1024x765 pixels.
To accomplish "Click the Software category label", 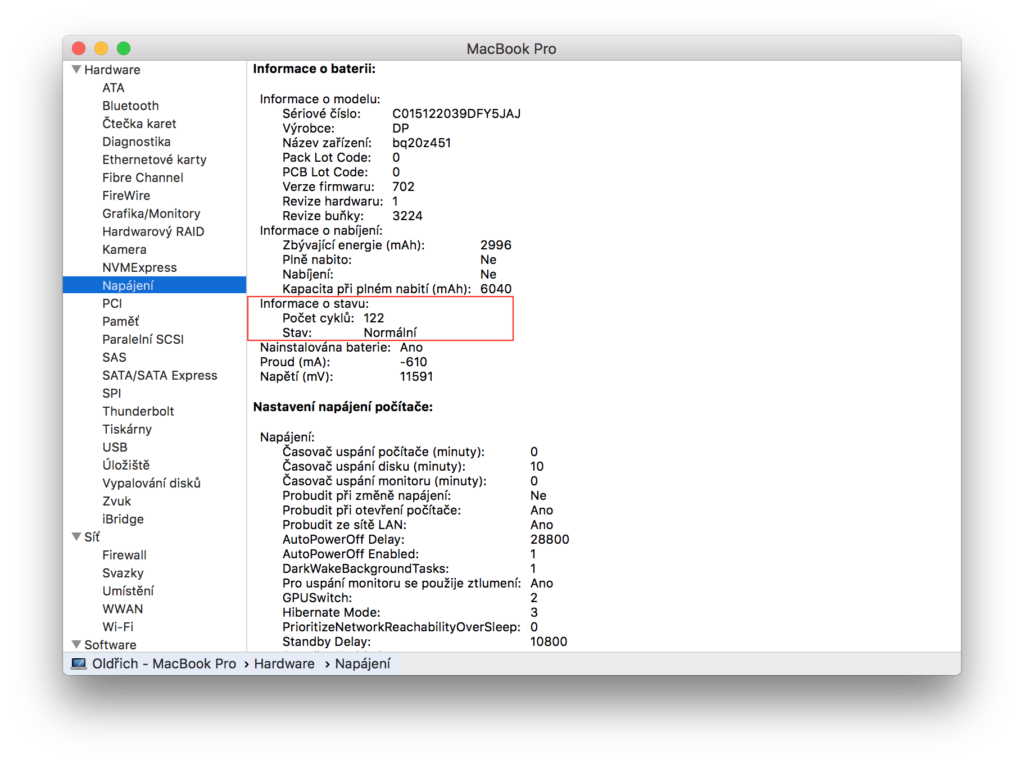I will [110, 645].
